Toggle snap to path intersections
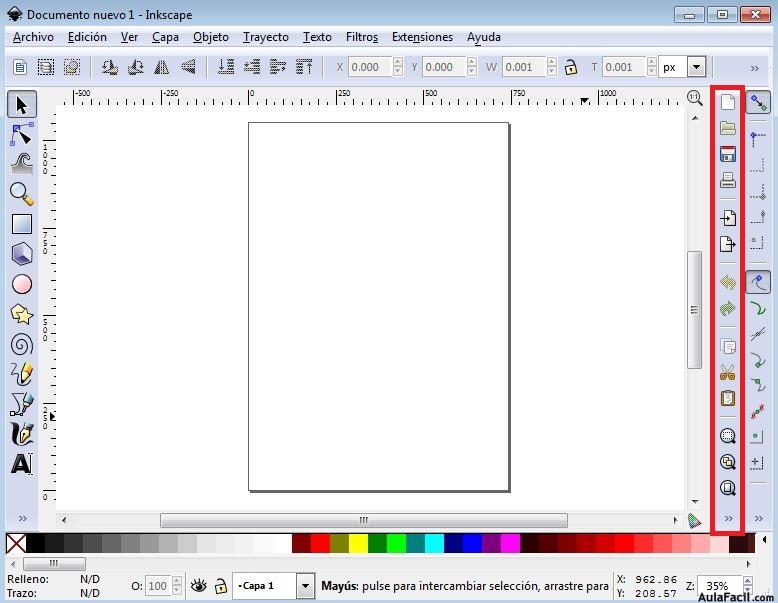The height and width of the screenshot is (603, 778). tap(758, 335)
